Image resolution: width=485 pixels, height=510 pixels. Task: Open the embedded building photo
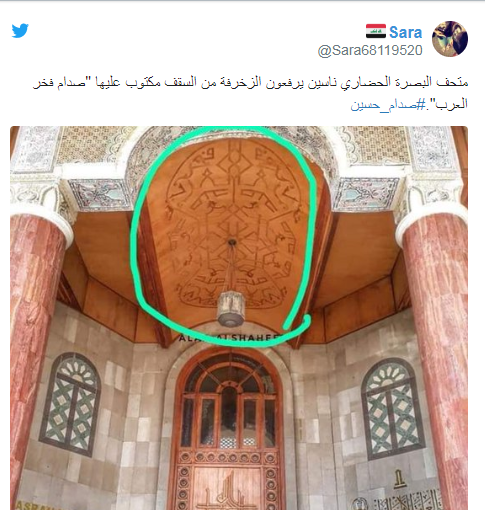click(x=239, y=318)
